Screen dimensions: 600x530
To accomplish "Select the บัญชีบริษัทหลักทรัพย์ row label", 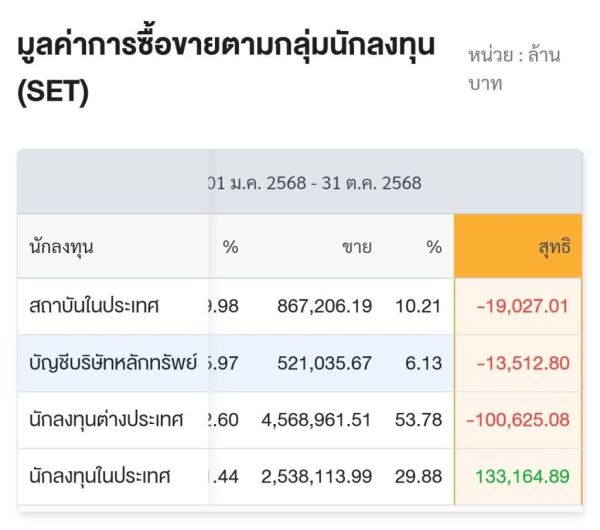I will [x=112, y=362].
